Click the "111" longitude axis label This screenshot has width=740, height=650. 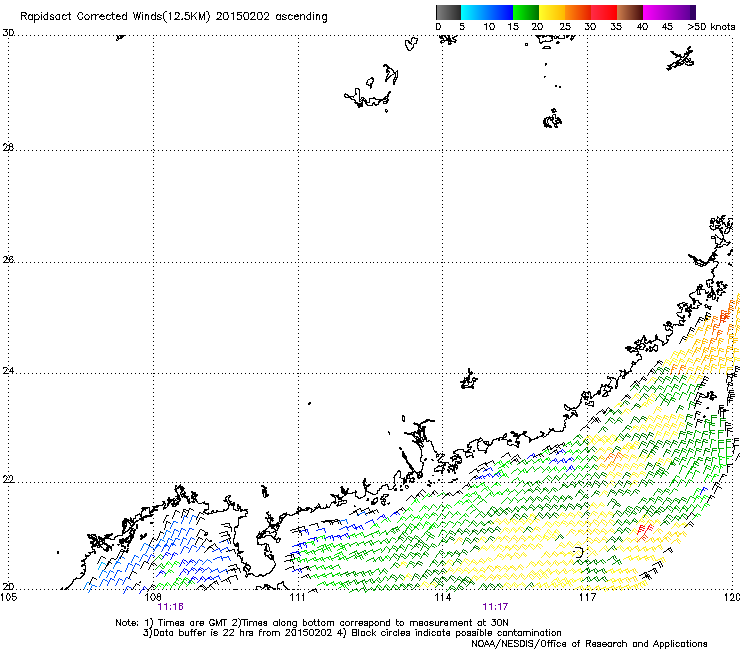[297, 598]
